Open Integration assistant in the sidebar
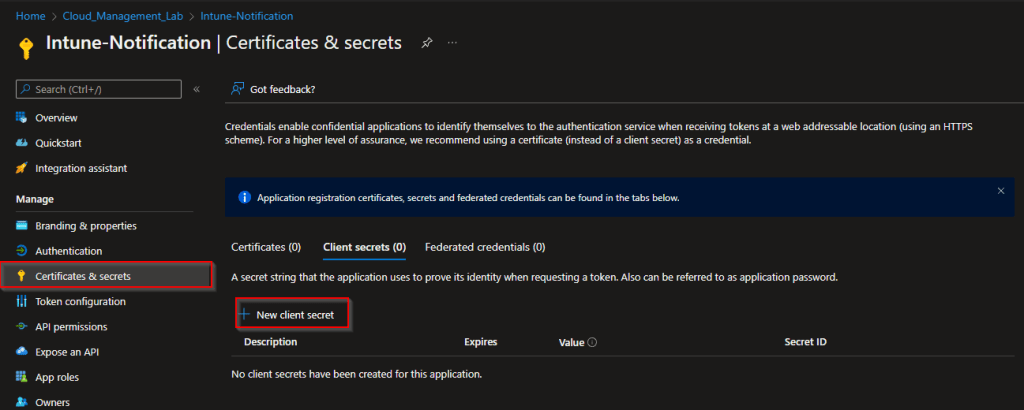The height and width of the screenshot is (410, 1024). pos(80,168)
